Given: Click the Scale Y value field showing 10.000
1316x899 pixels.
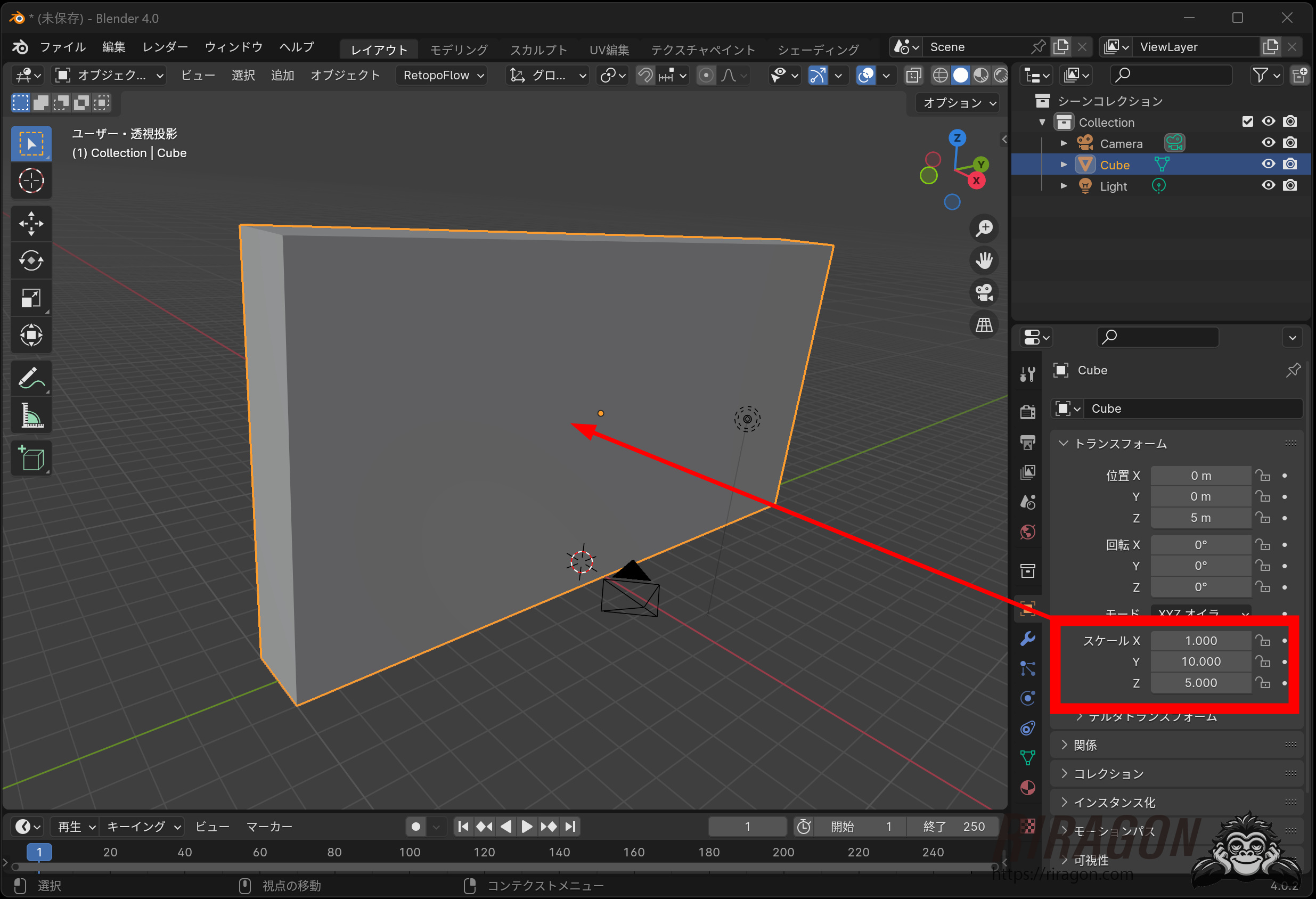Looking at the screenshot, I should [x=1200, y=661].
